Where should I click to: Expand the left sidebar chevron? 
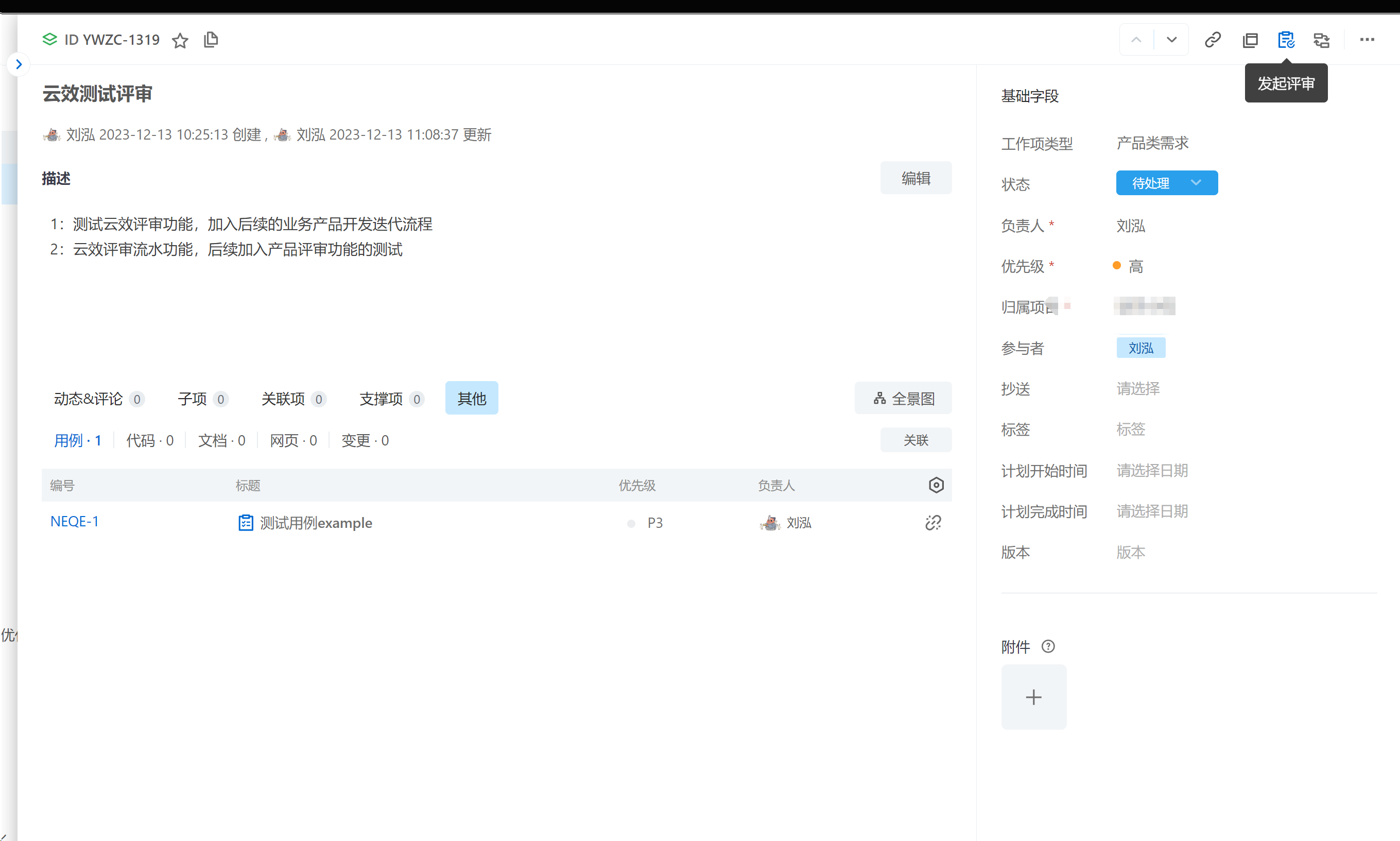(19, 64)
